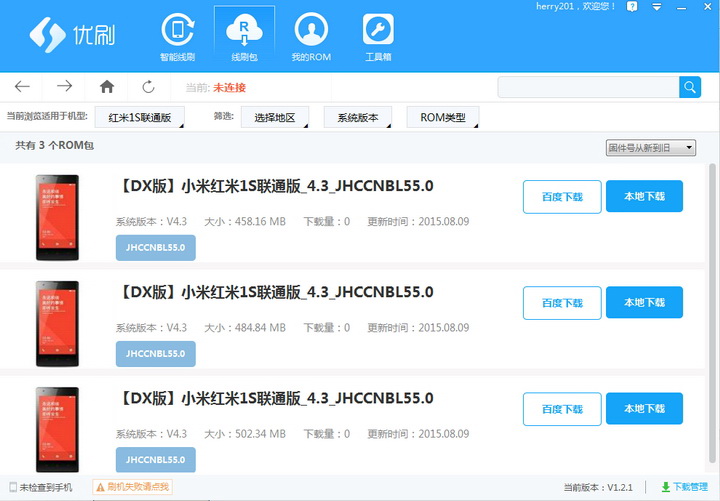The image size is (720, 501).
Task: Click the 未检查到手机 status indicator
Action: pos(41,487)
